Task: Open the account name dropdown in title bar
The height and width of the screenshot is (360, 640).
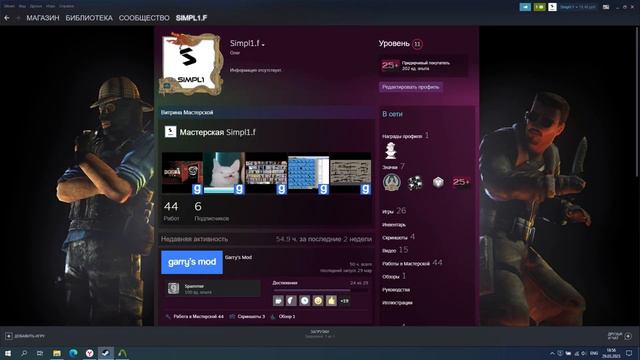Action: (x=578, y=7)
